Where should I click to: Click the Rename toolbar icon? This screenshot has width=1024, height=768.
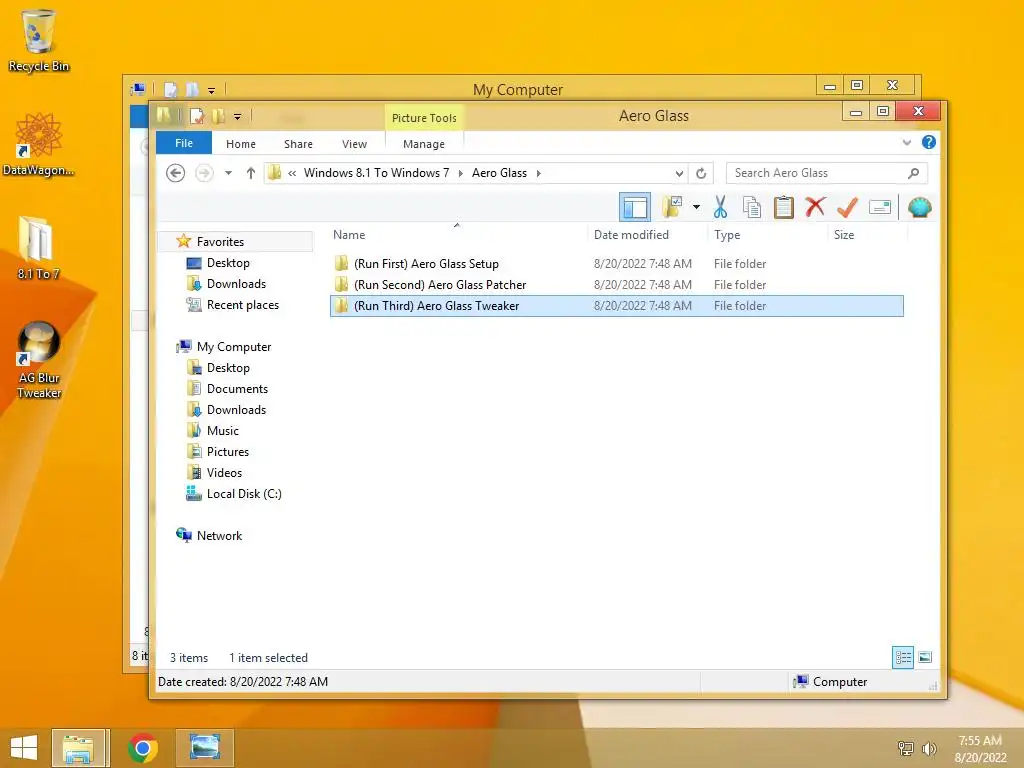(x=880, y=208)
